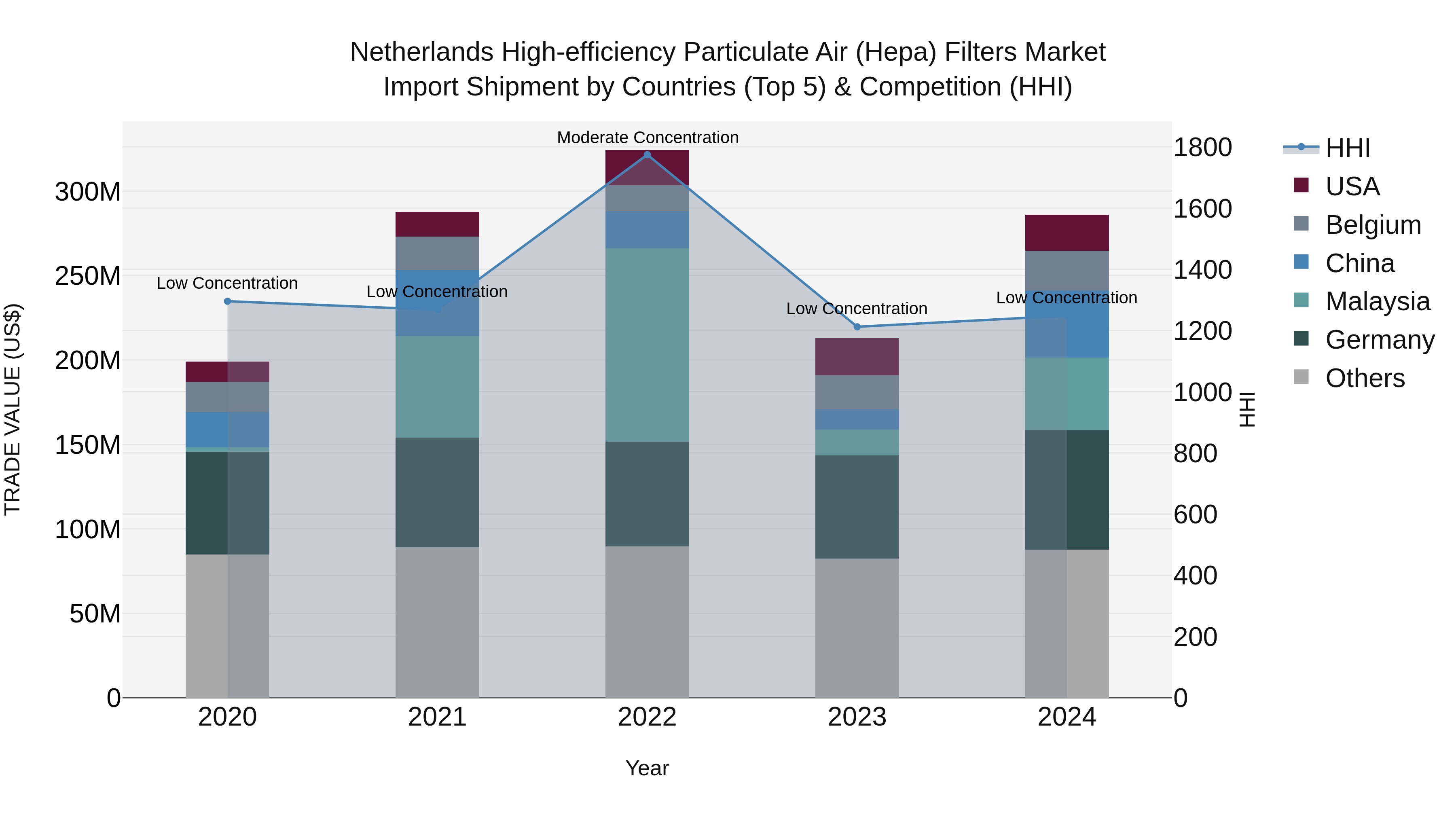Image resolution: width=1456 pixels, height=819 pixels.
Task: Click the 2023 'Low Concentration' annotation
Action: [857, 309]
